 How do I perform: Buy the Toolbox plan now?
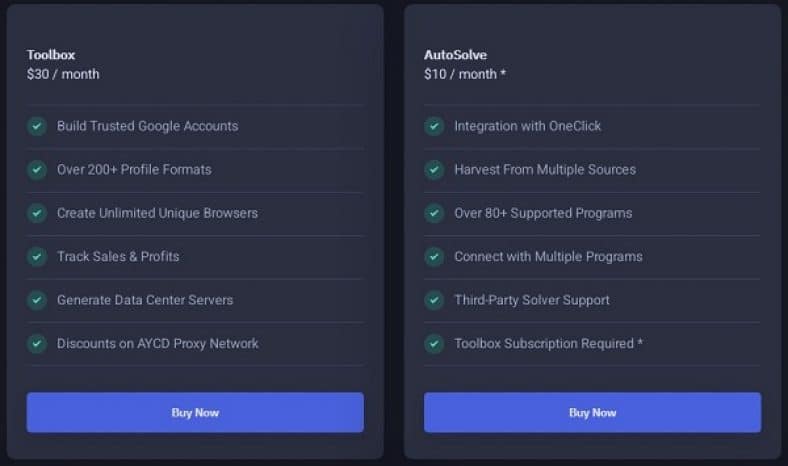[195, 412]
